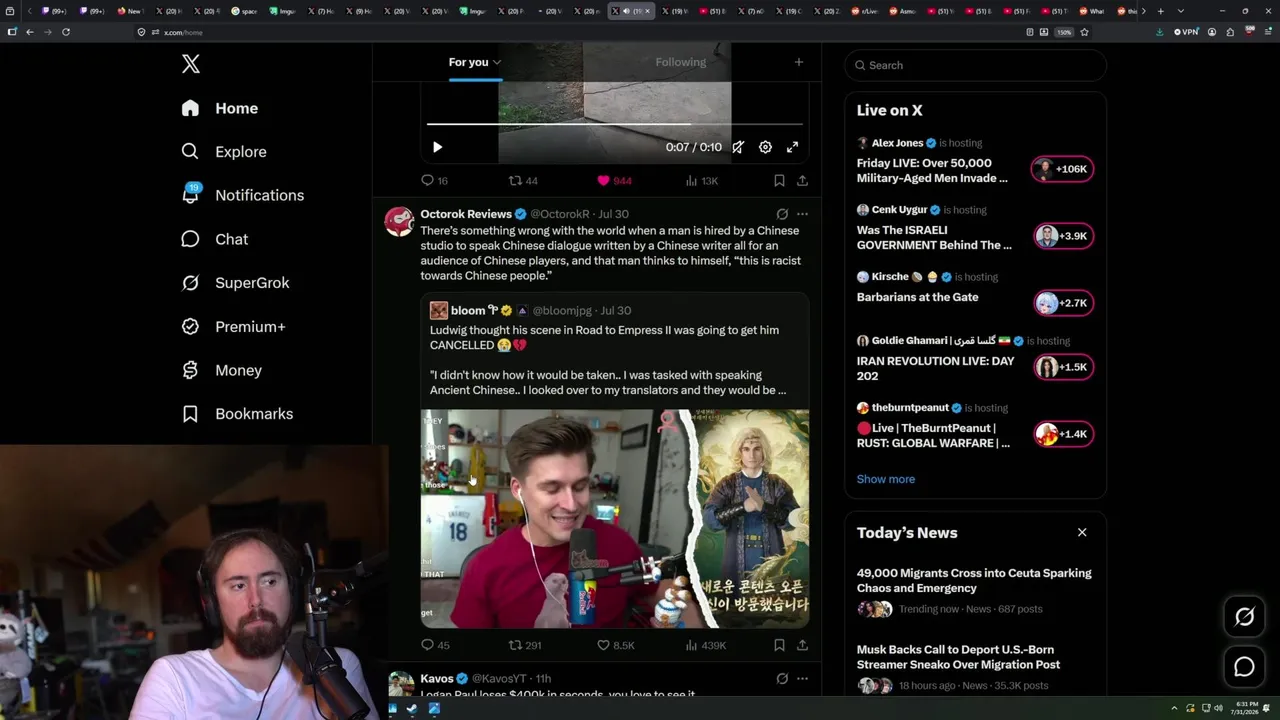Go back in the browser
The image size is (1280, 720).
[x=30, y=32]
